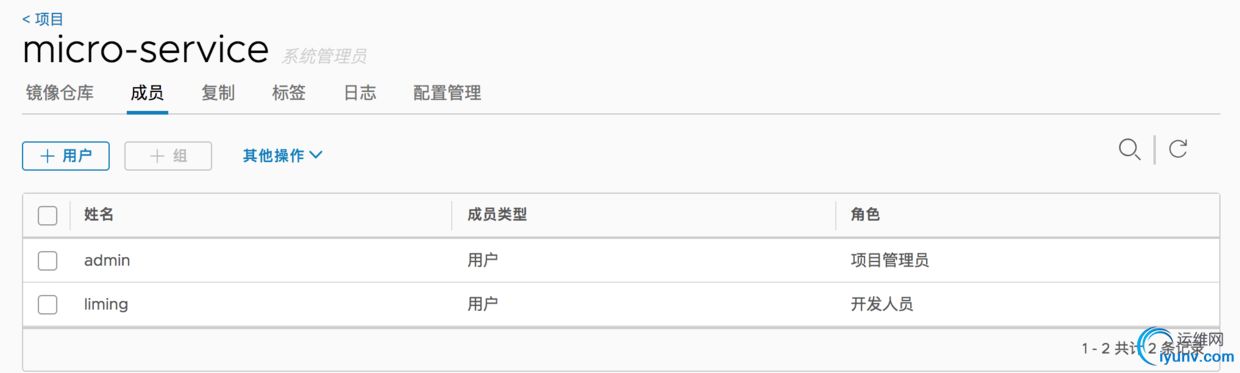Open the 配置管理 tab
The width and height of the screenshot is (1240, 373).
[x=447, y=93]
